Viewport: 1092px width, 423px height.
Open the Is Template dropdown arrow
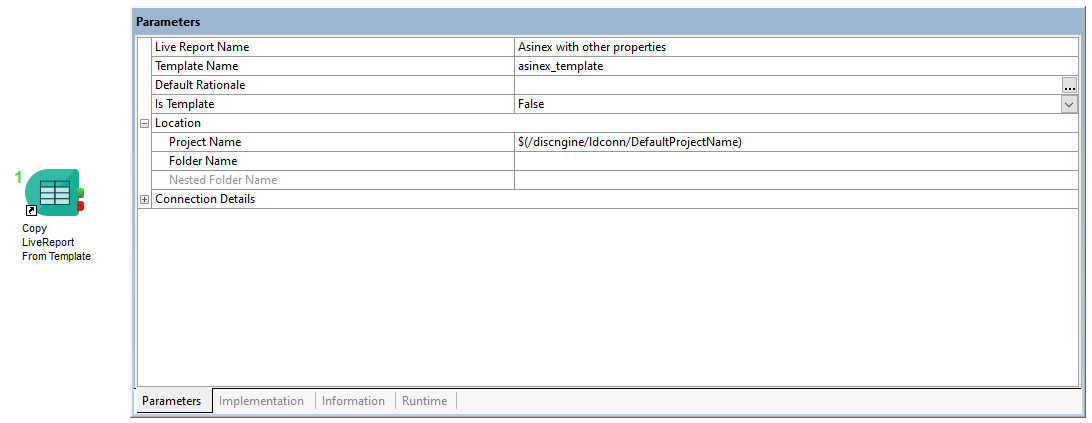tap(1070, 104)
